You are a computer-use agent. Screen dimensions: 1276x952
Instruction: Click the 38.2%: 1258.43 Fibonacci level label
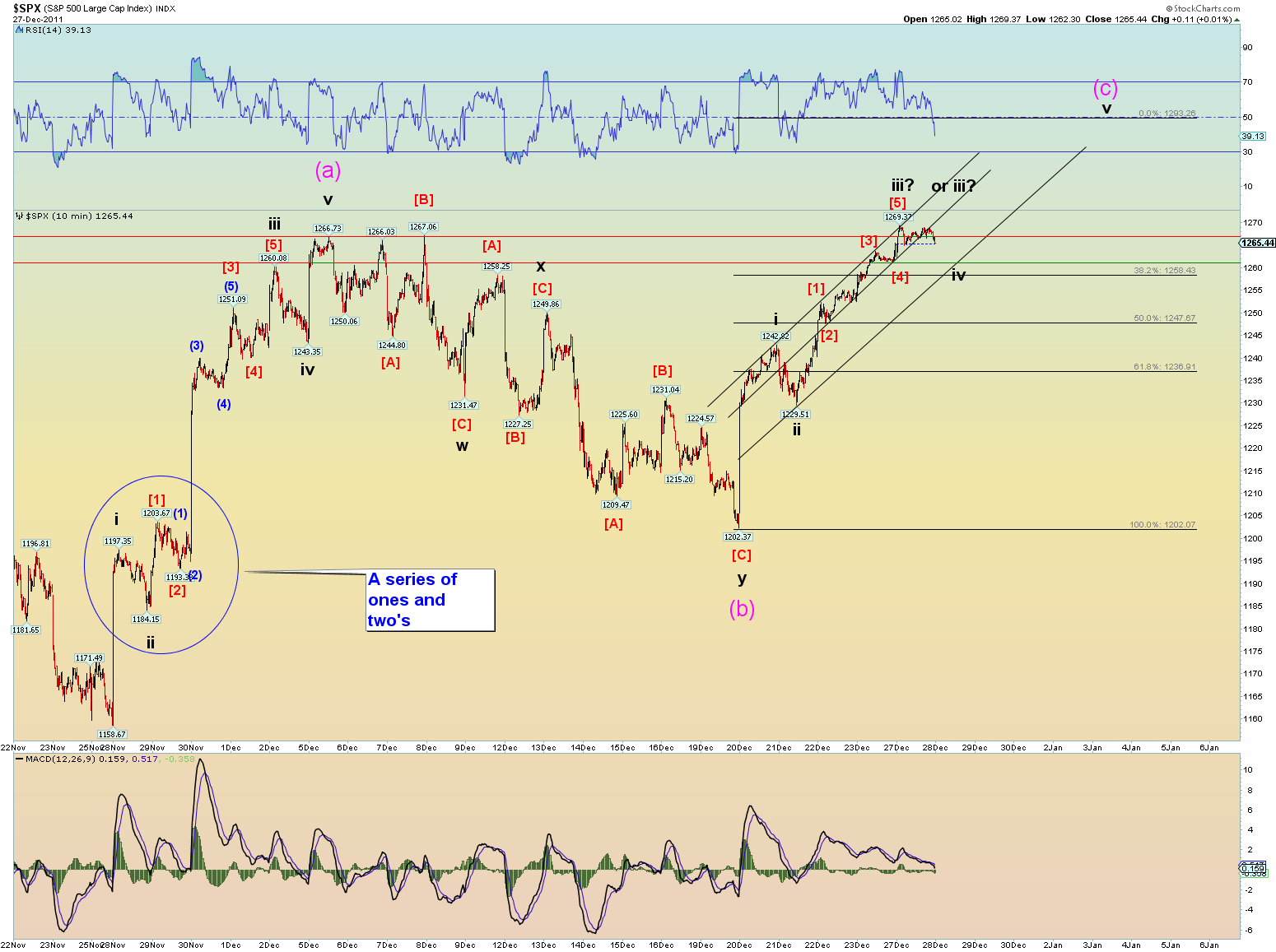pyautogui.click(x=1164, y=270)
